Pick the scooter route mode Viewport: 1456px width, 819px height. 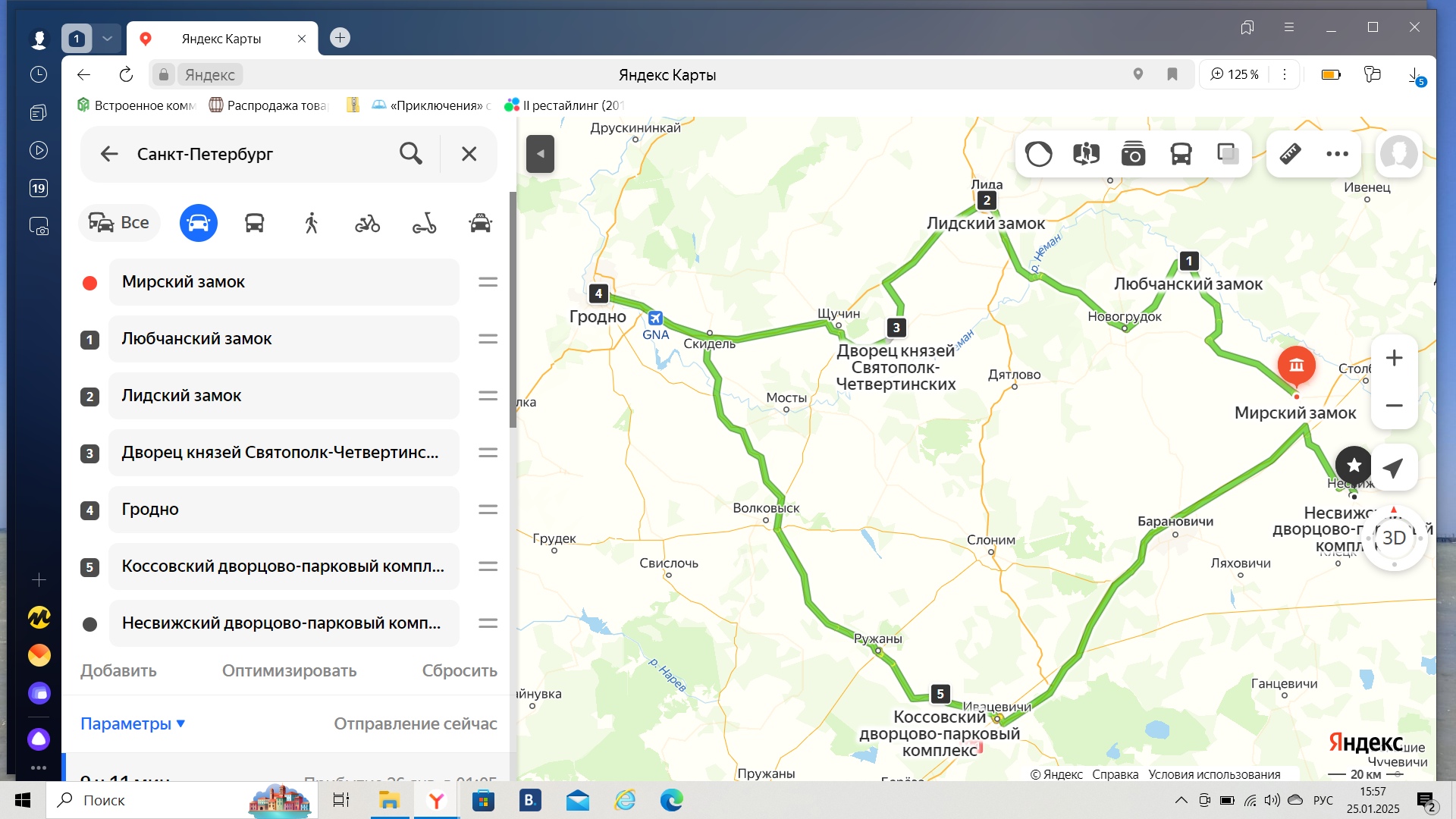tap(424, 223)
